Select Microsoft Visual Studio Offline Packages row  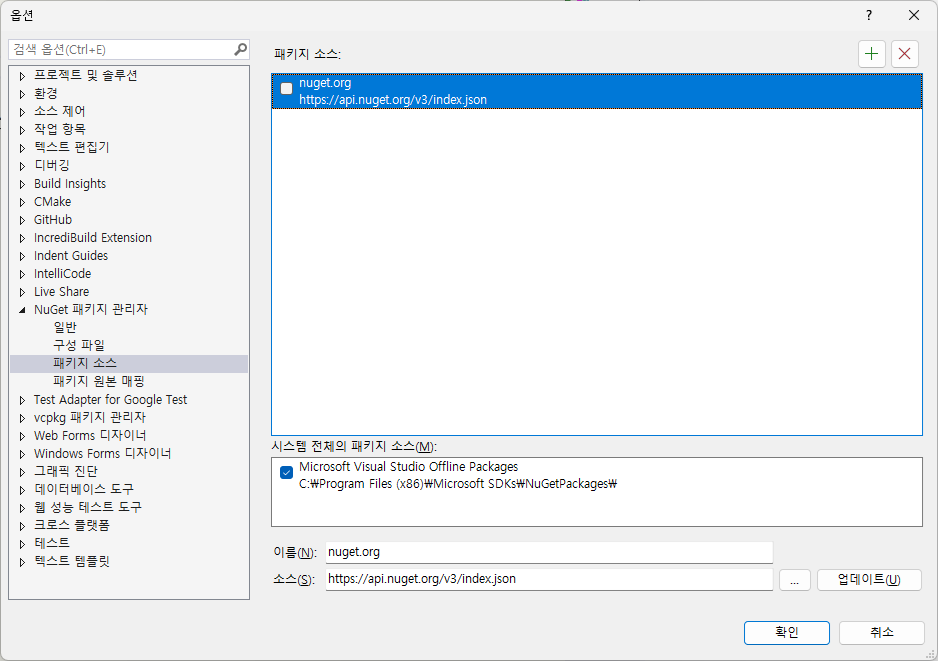[x=597, y=475]
